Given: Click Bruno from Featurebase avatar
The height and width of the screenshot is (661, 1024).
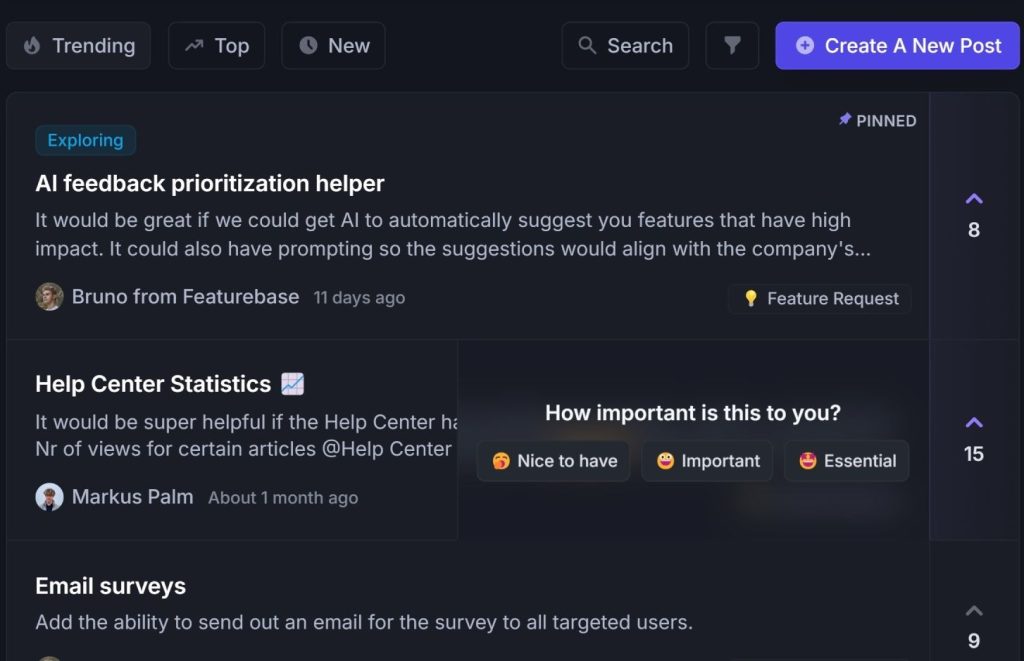Looking at the screenshot, I should point(49,297).
